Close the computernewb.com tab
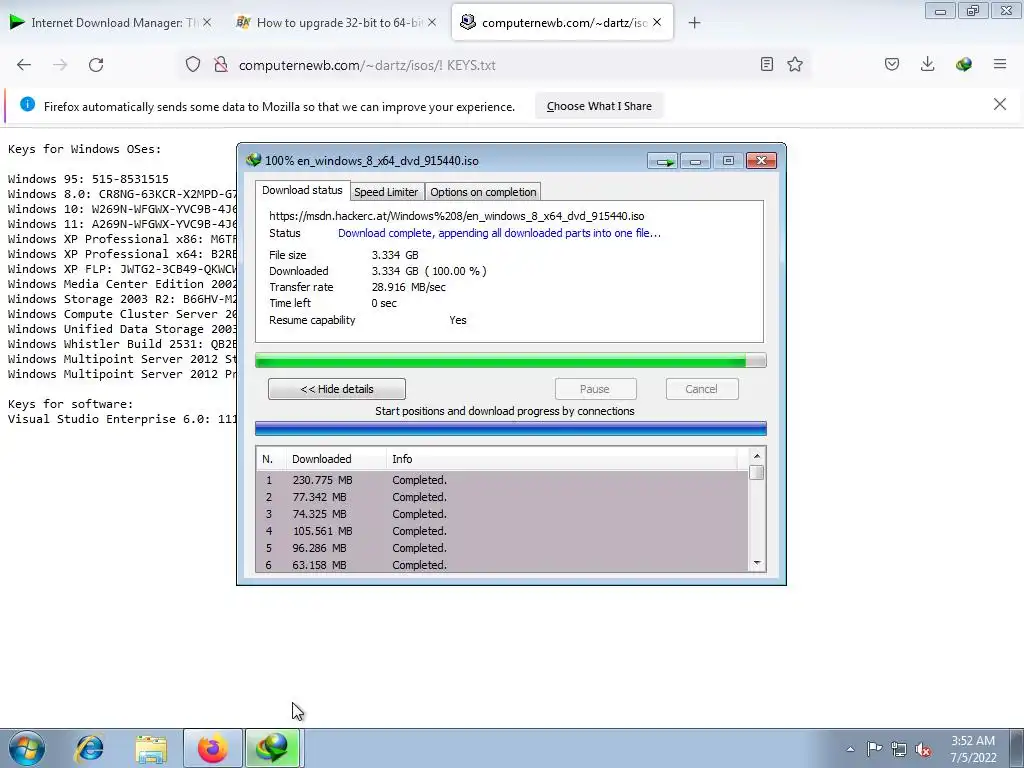 click(x=657, y=23)
